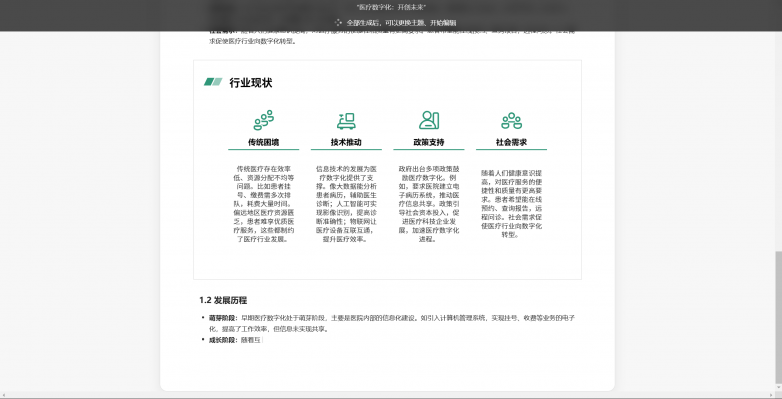Click the vertical scrollbar thumb on right

(x=779, y=318)
